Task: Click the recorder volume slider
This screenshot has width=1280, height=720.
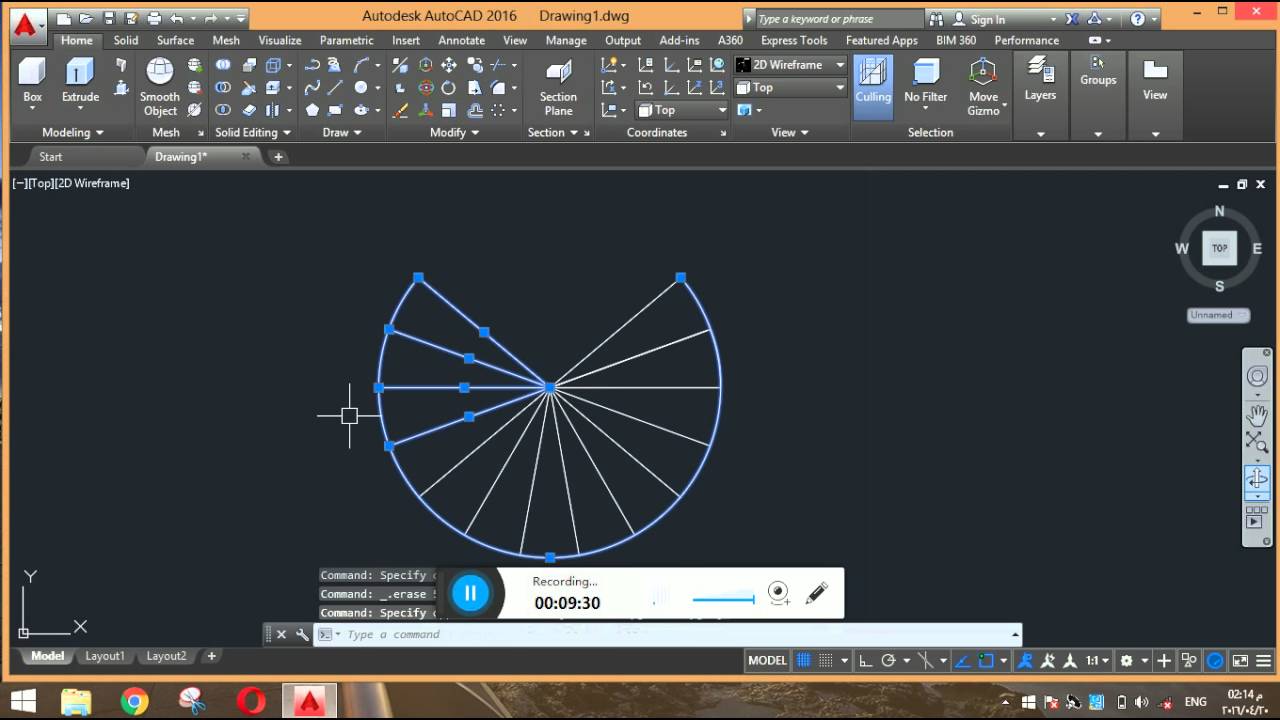Action: (723, 599)
